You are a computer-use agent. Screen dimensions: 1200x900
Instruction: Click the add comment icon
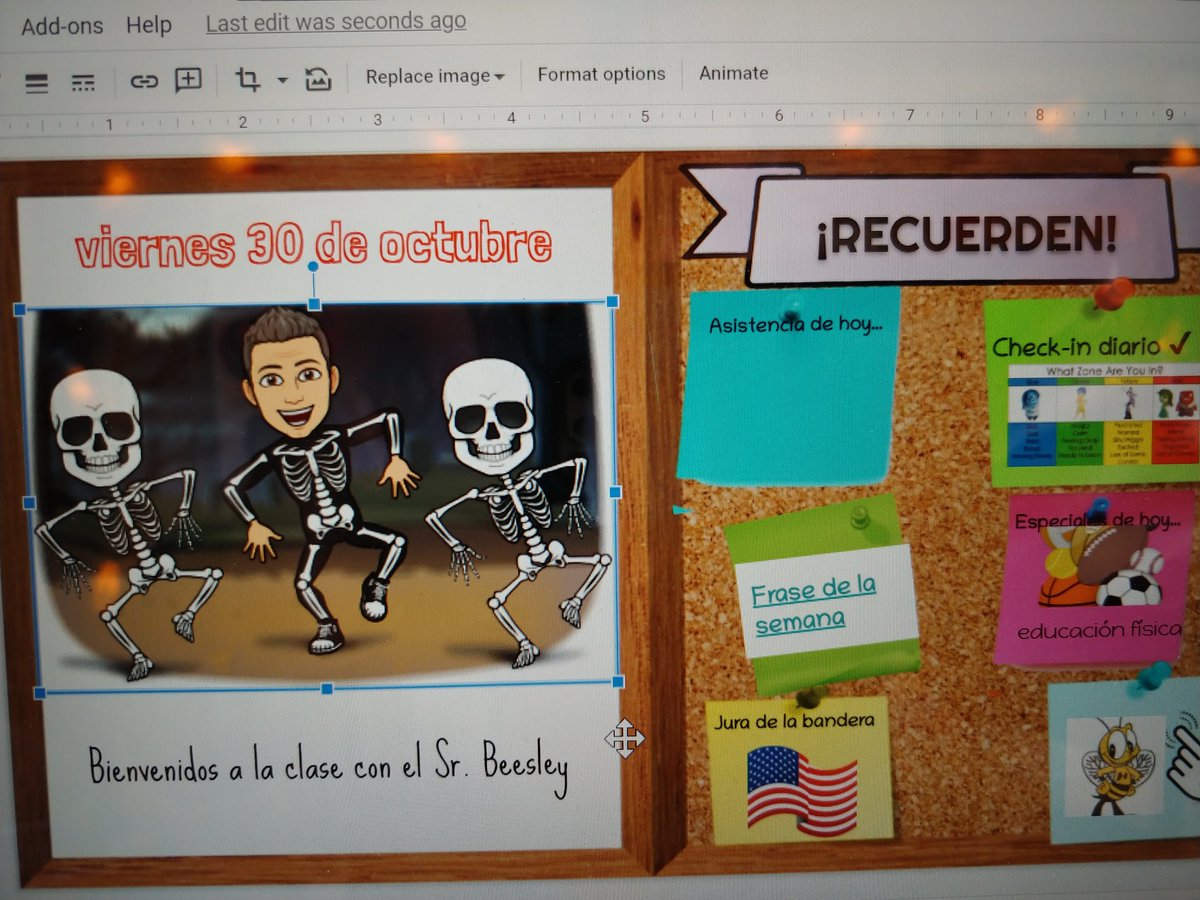tap(188, 80)
